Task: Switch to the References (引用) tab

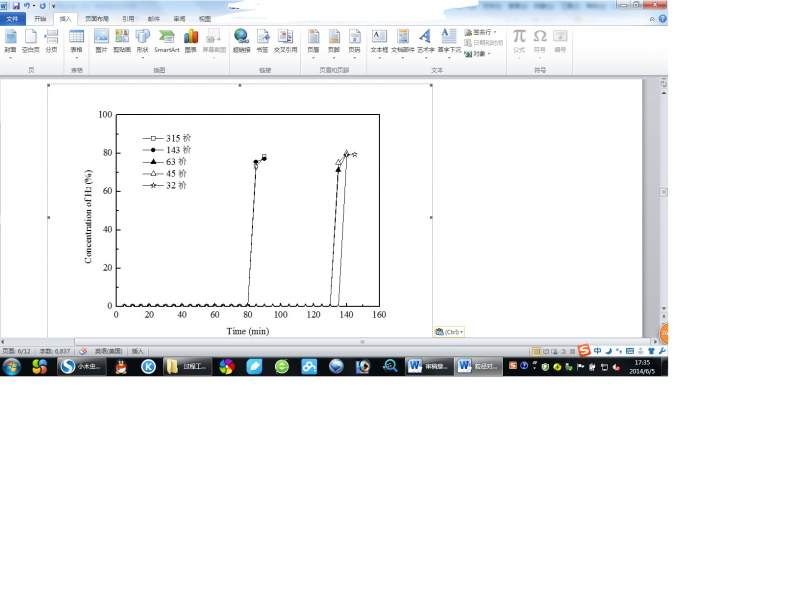Action: click(x=129, y=19)
